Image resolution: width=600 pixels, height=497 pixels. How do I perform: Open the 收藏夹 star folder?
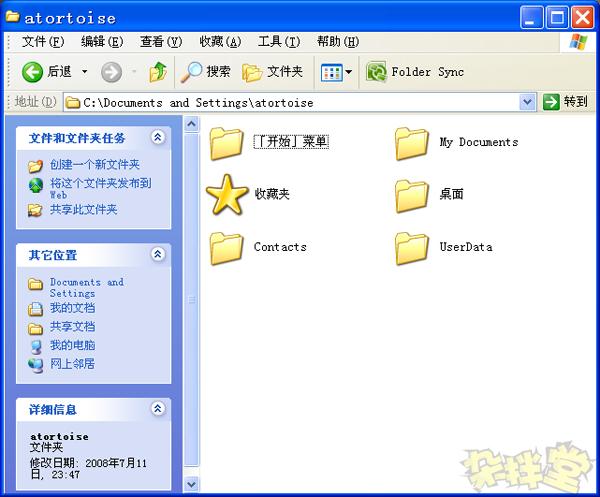tap(228, 194)
